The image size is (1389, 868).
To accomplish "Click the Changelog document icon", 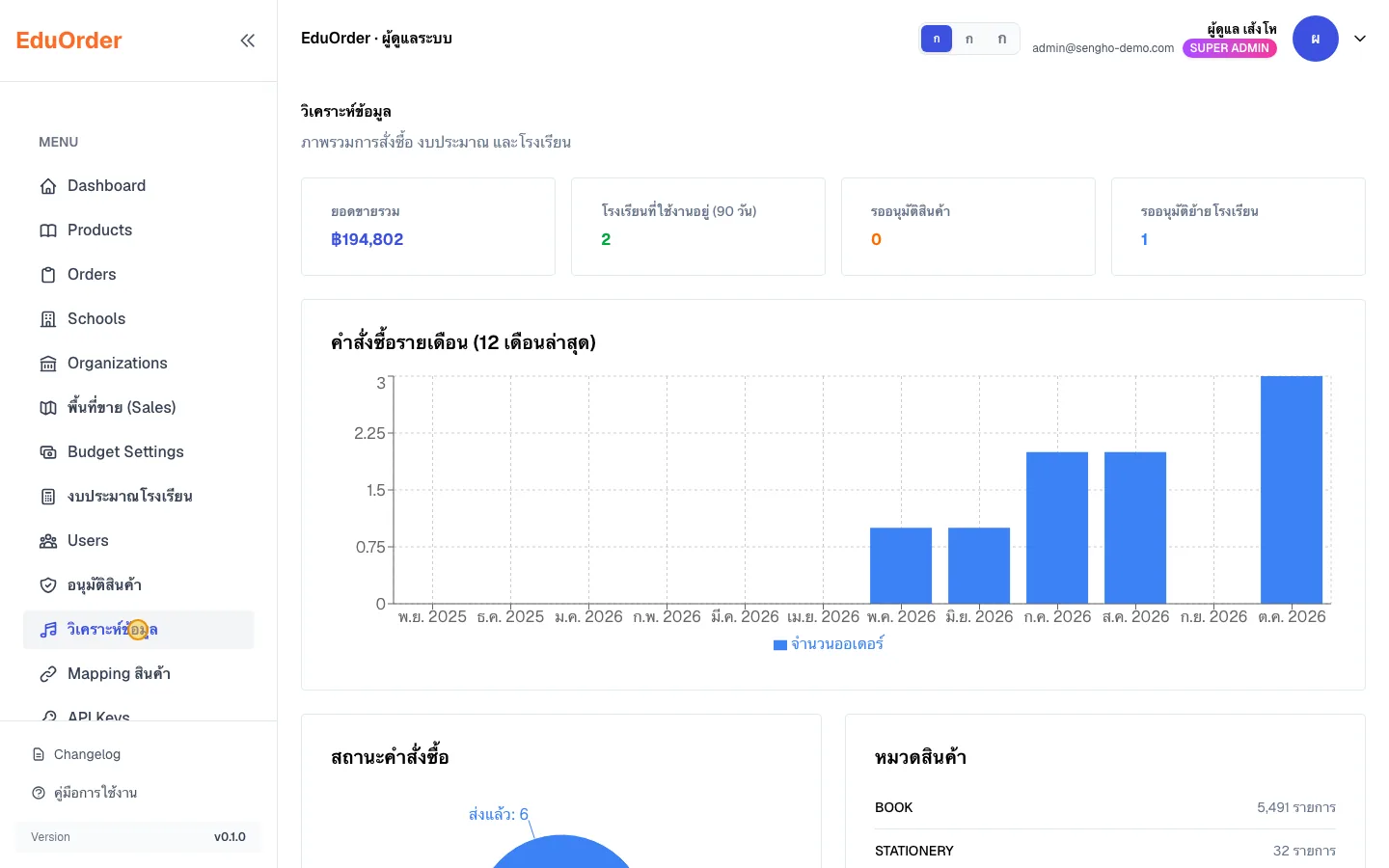I will pyautogui.click(x=39, y=754).
